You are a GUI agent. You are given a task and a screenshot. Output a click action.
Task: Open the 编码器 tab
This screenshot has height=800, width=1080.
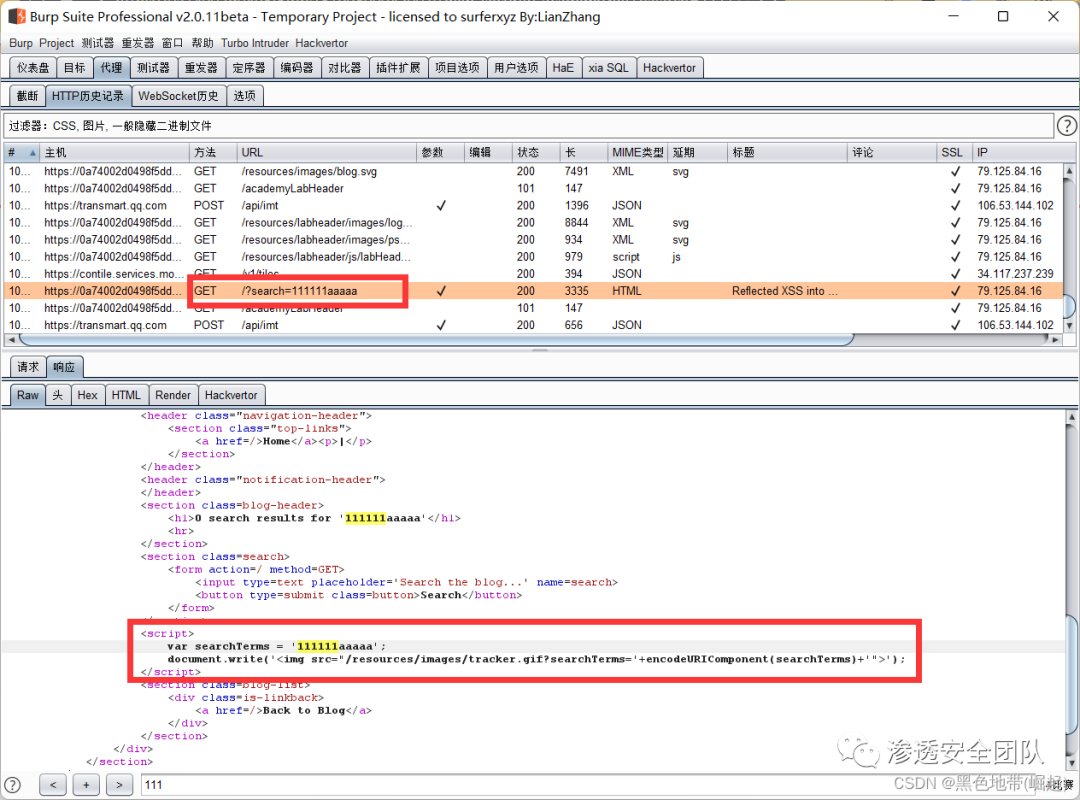297,68
